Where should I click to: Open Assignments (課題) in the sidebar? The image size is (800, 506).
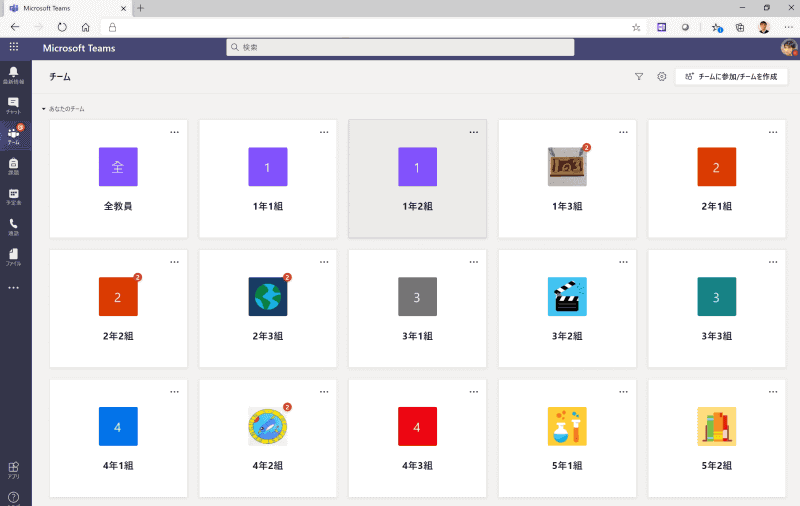click(x=13, y=166)
